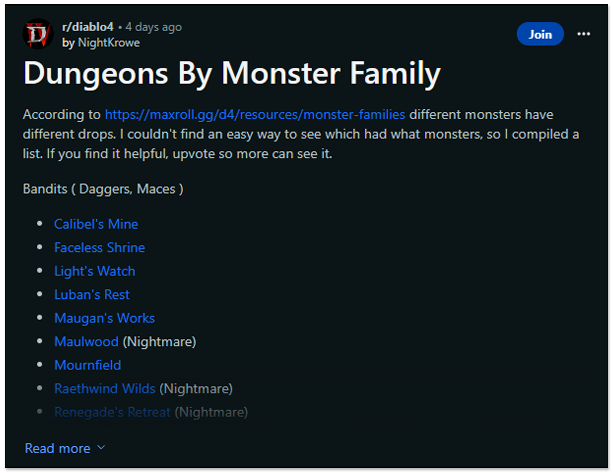Select the Maulwood dungeon link
Image resolution: width=613 pixels, height=473 pixels.
(x=86, y=341)
